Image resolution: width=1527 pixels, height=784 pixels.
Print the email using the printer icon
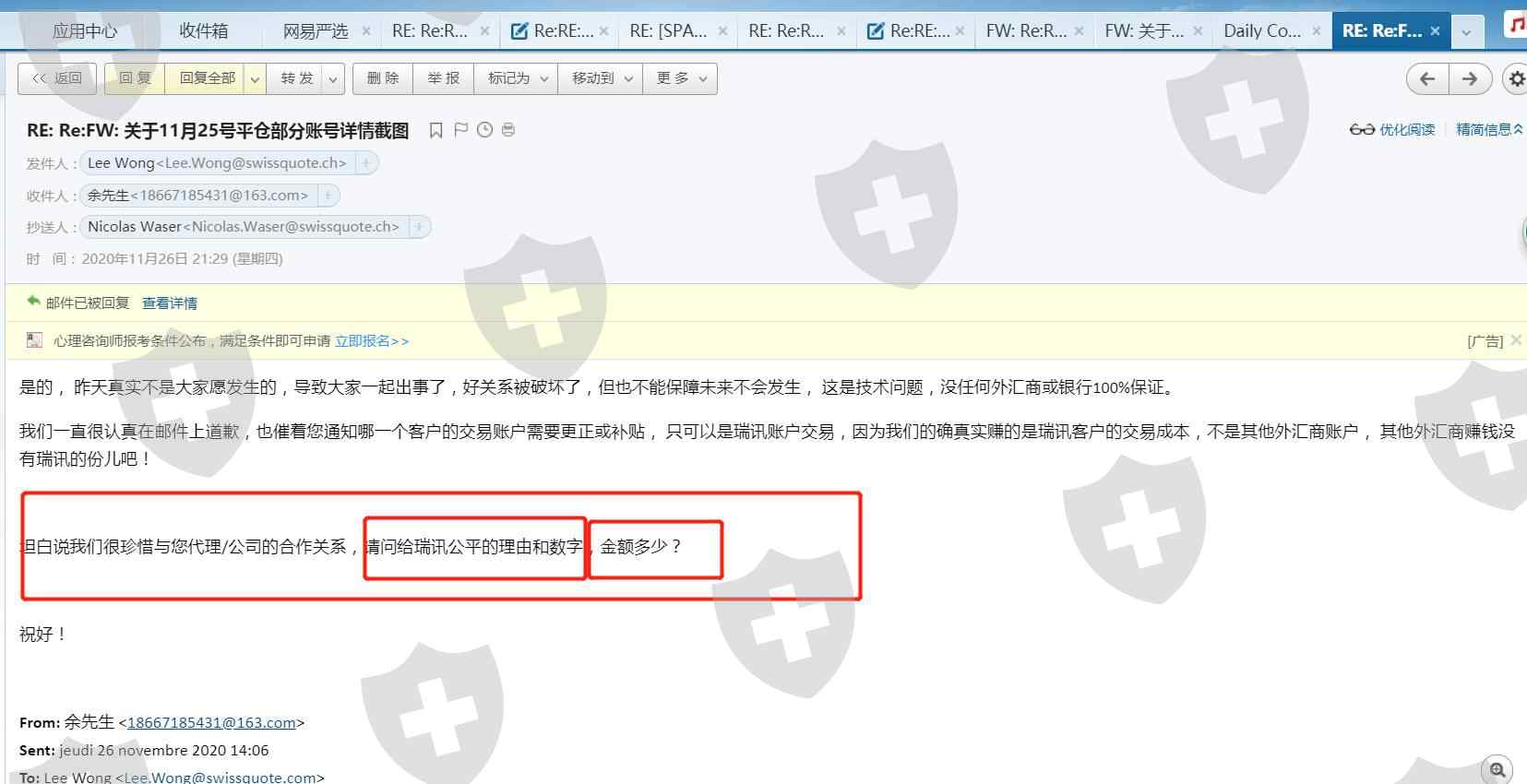tap(508, 130)
